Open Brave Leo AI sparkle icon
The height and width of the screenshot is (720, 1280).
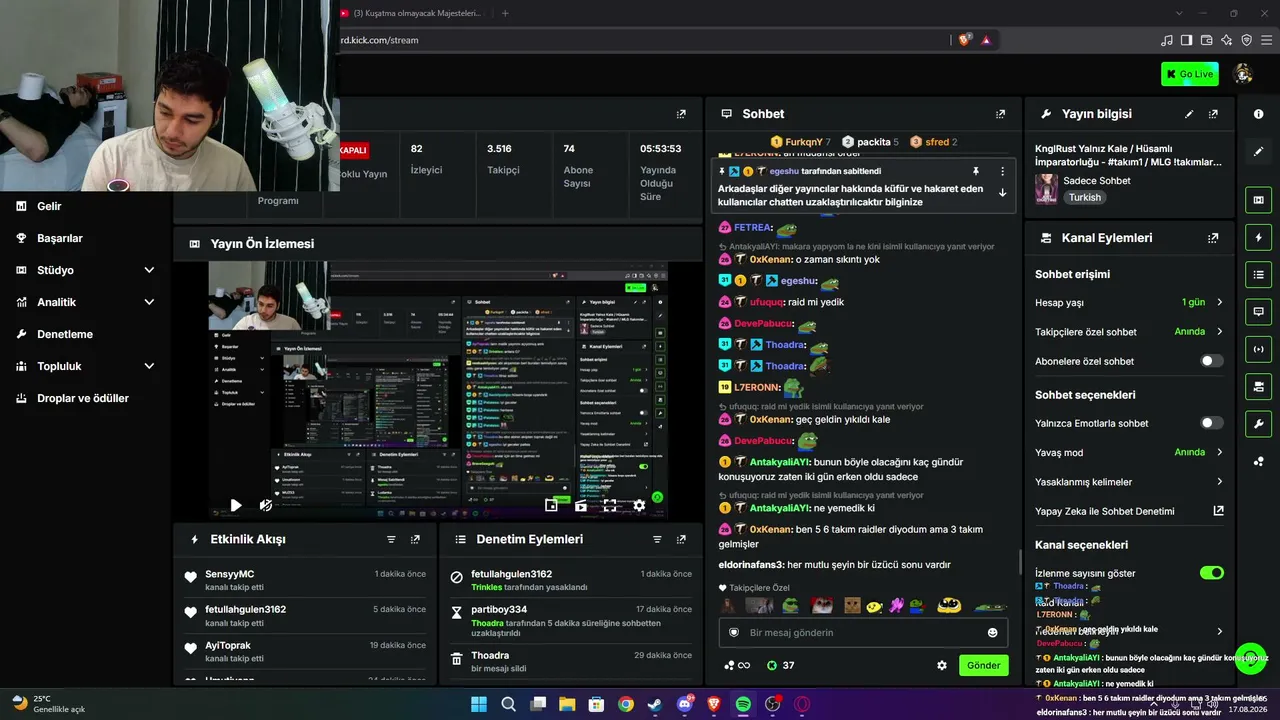1226,40
